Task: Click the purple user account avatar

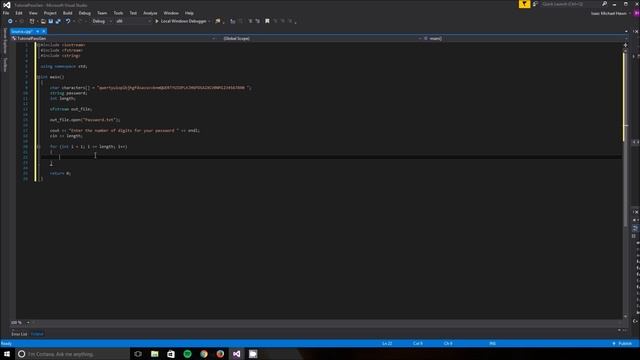Action: click(636, 13)
